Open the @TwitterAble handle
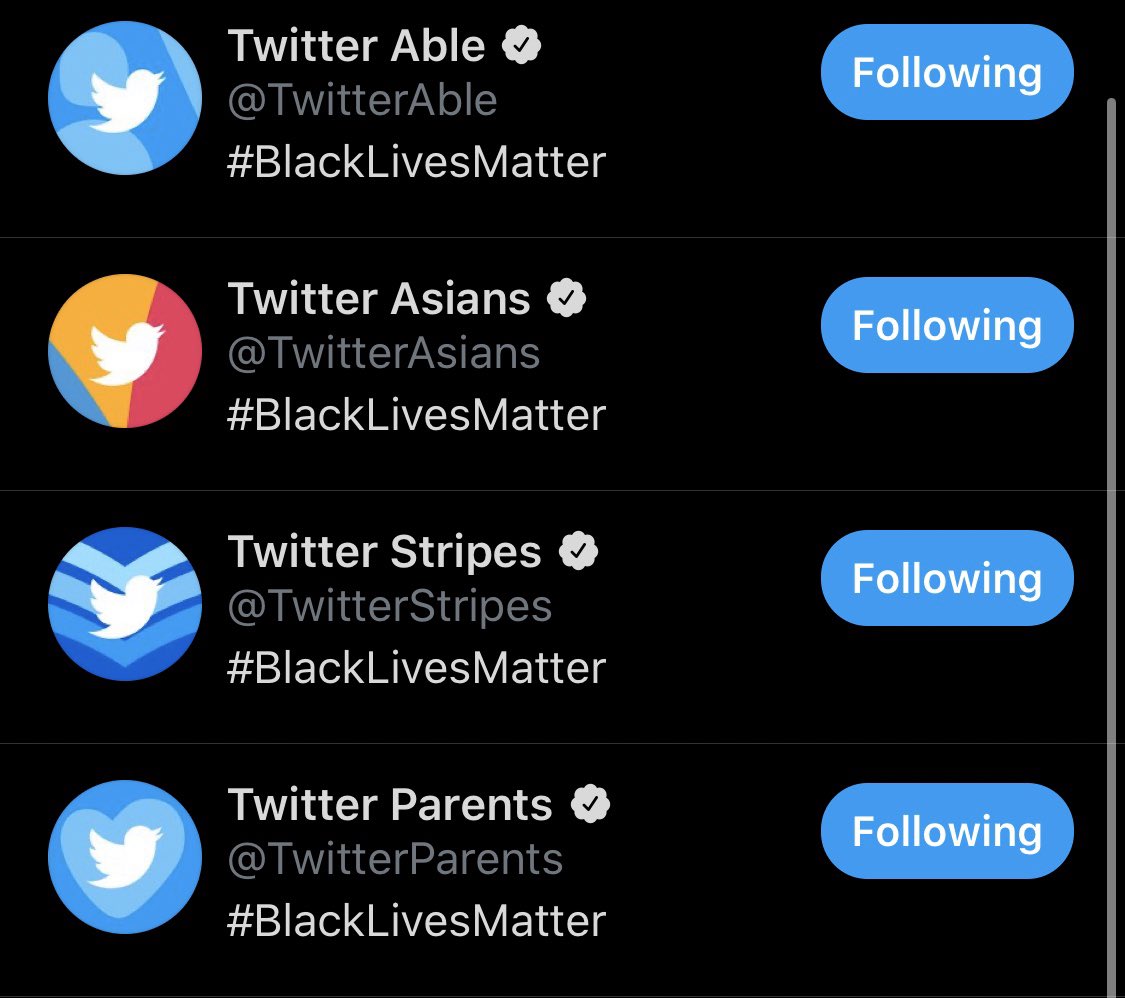The image size is (1125, 998). click(362, 100)
